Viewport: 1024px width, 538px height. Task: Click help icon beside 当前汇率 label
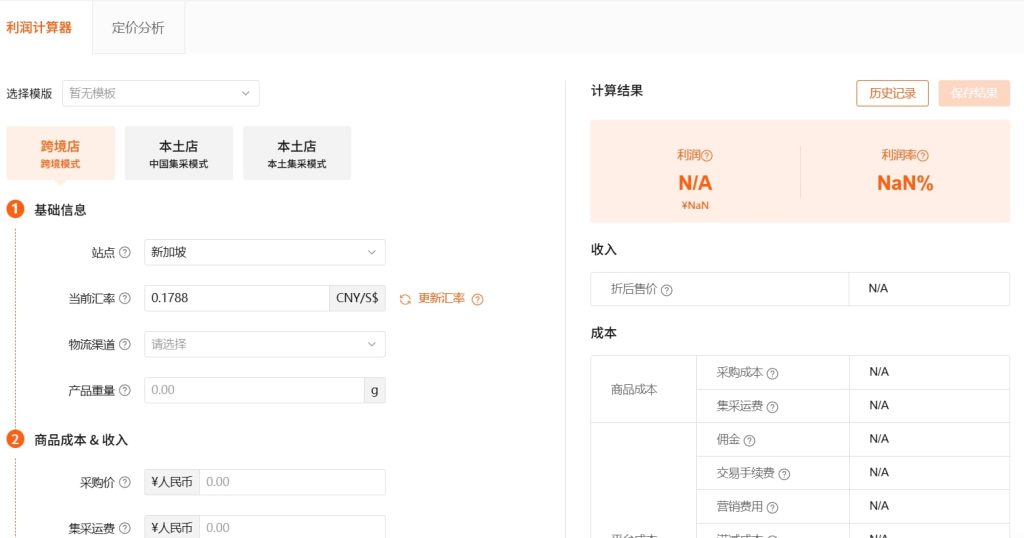tap(125, 299)
